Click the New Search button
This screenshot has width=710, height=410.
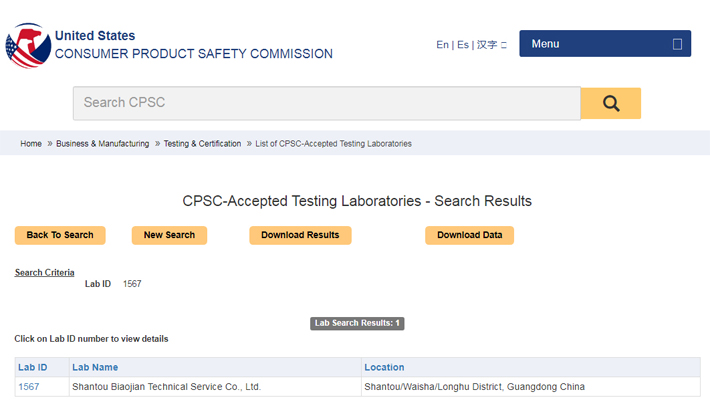pyautogui.click(x=169, y=235)
